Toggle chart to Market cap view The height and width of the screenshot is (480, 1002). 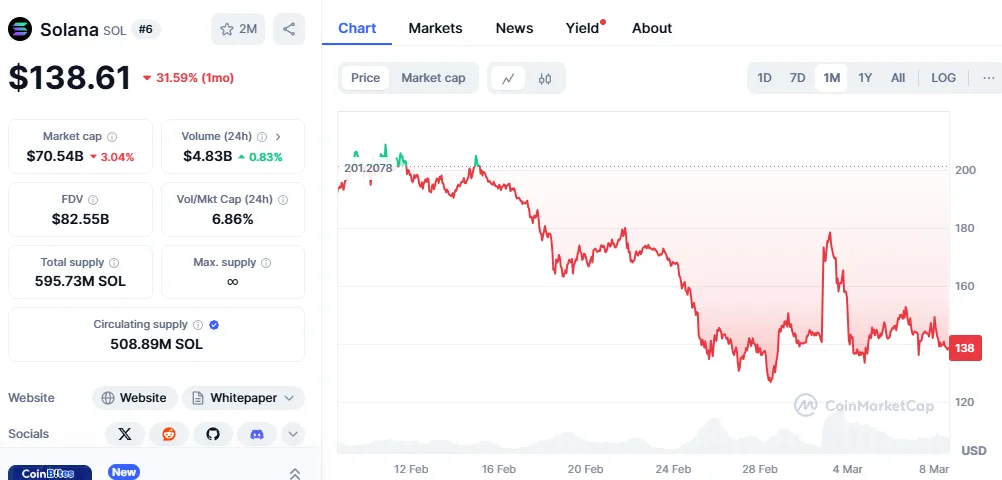433,78
